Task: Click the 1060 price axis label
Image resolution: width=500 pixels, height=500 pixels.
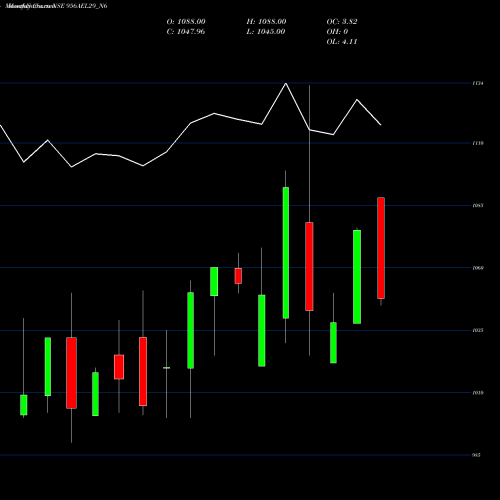Action: (x=478, y=268)
